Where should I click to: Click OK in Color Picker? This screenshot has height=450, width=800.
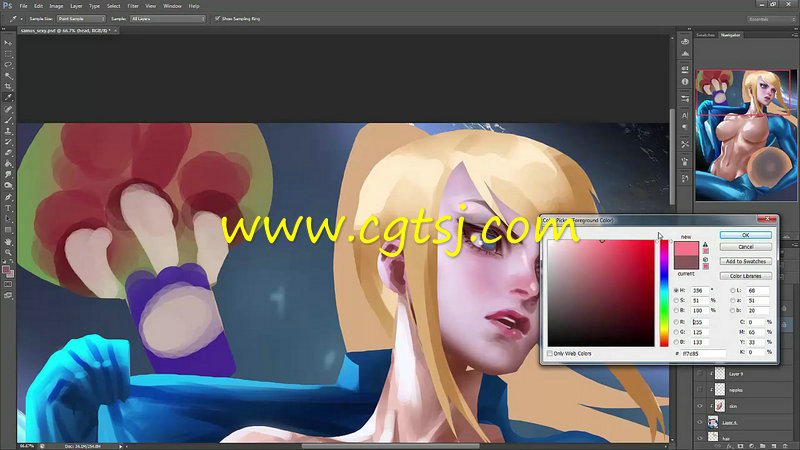pos(745,235)
